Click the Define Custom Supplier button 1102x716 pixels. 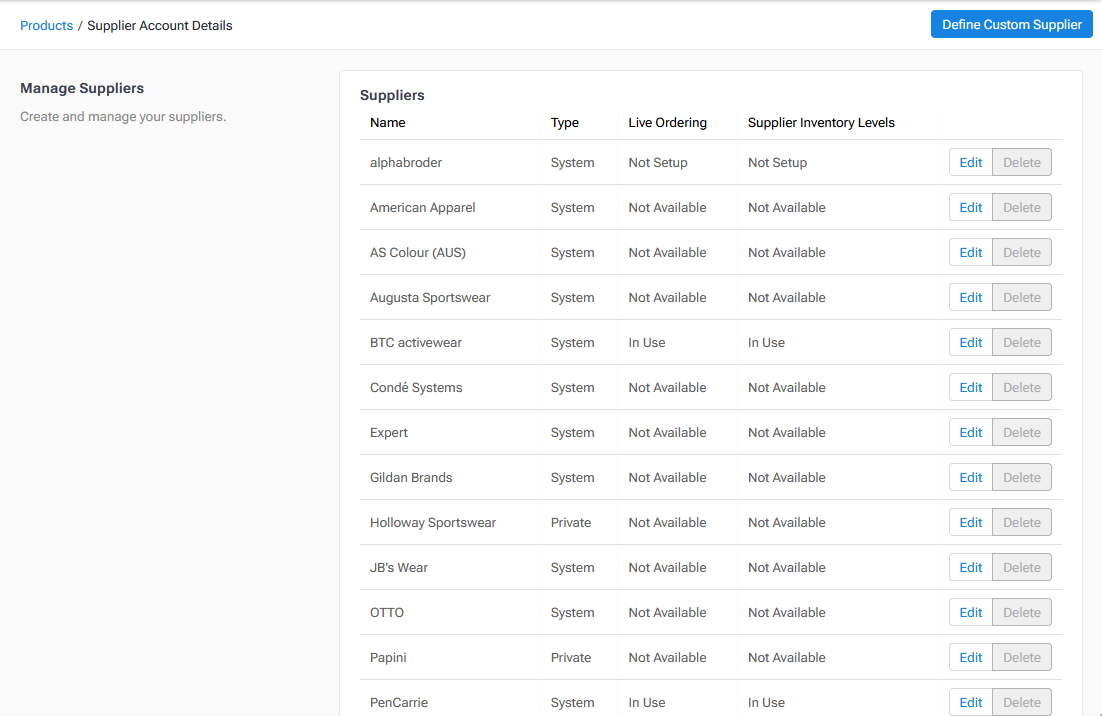[x=1011, y=23]
